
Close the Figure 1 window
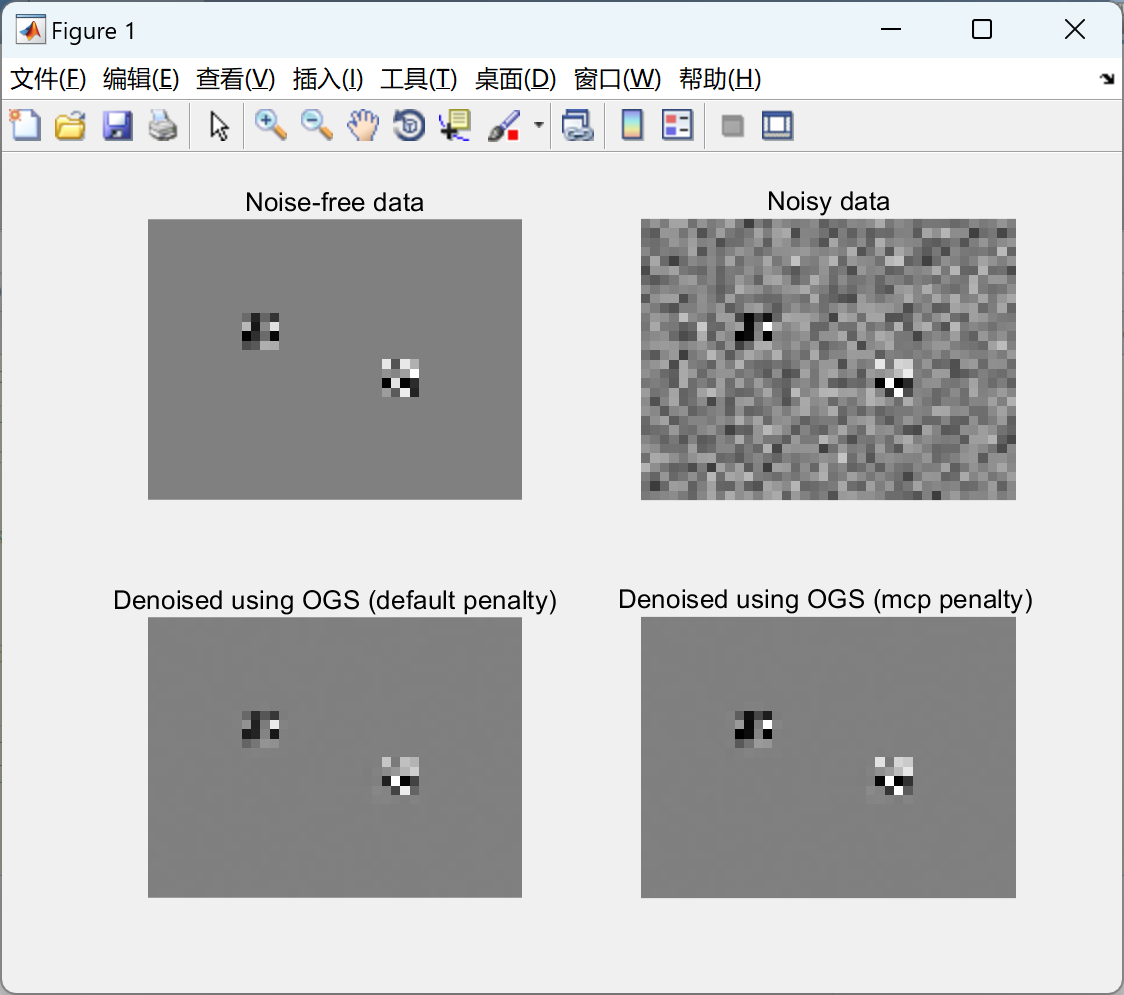pyautogui.click(x=1075, y=29)
